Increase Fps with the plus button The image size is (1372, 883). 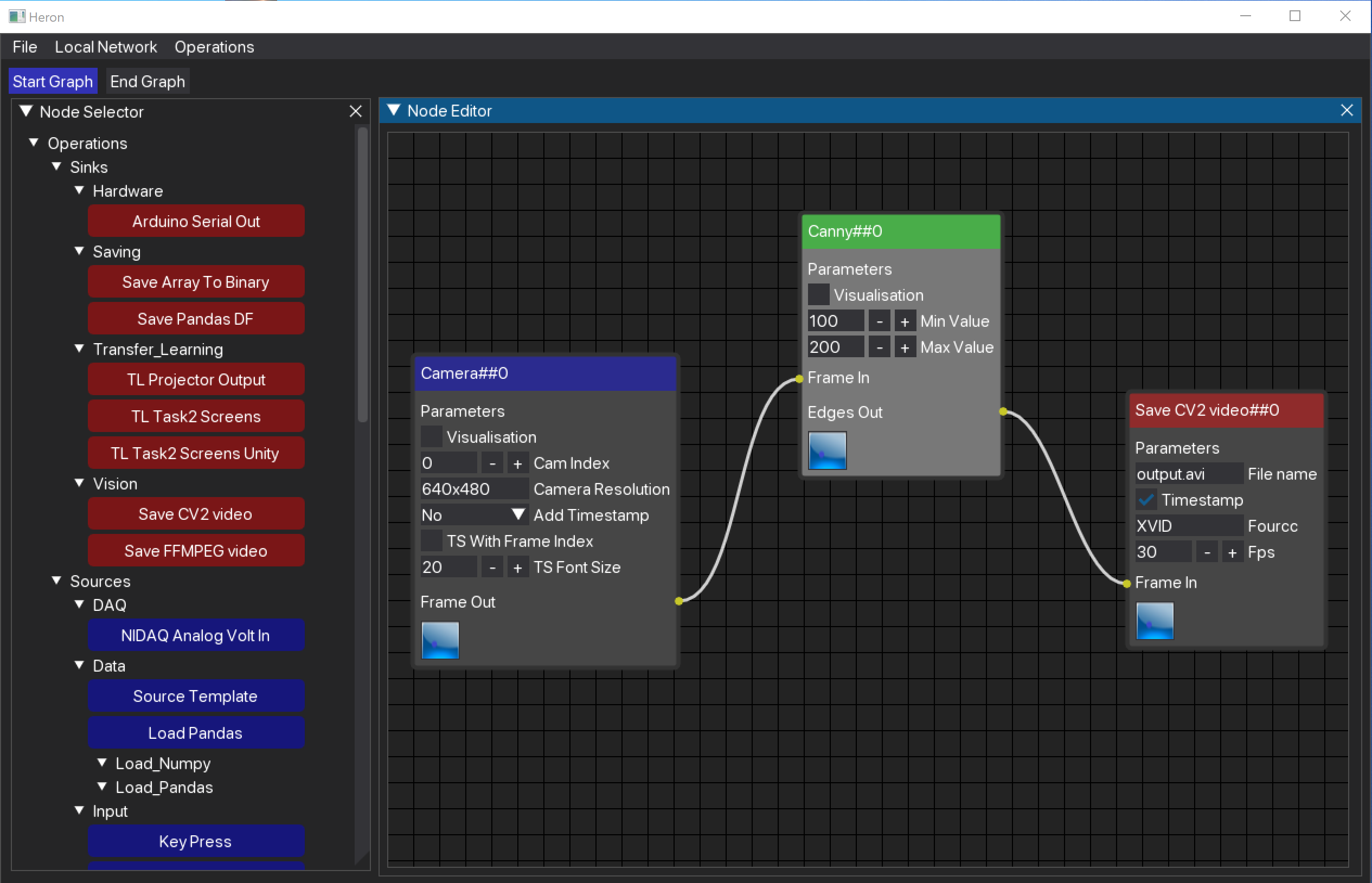(1232, 552)
